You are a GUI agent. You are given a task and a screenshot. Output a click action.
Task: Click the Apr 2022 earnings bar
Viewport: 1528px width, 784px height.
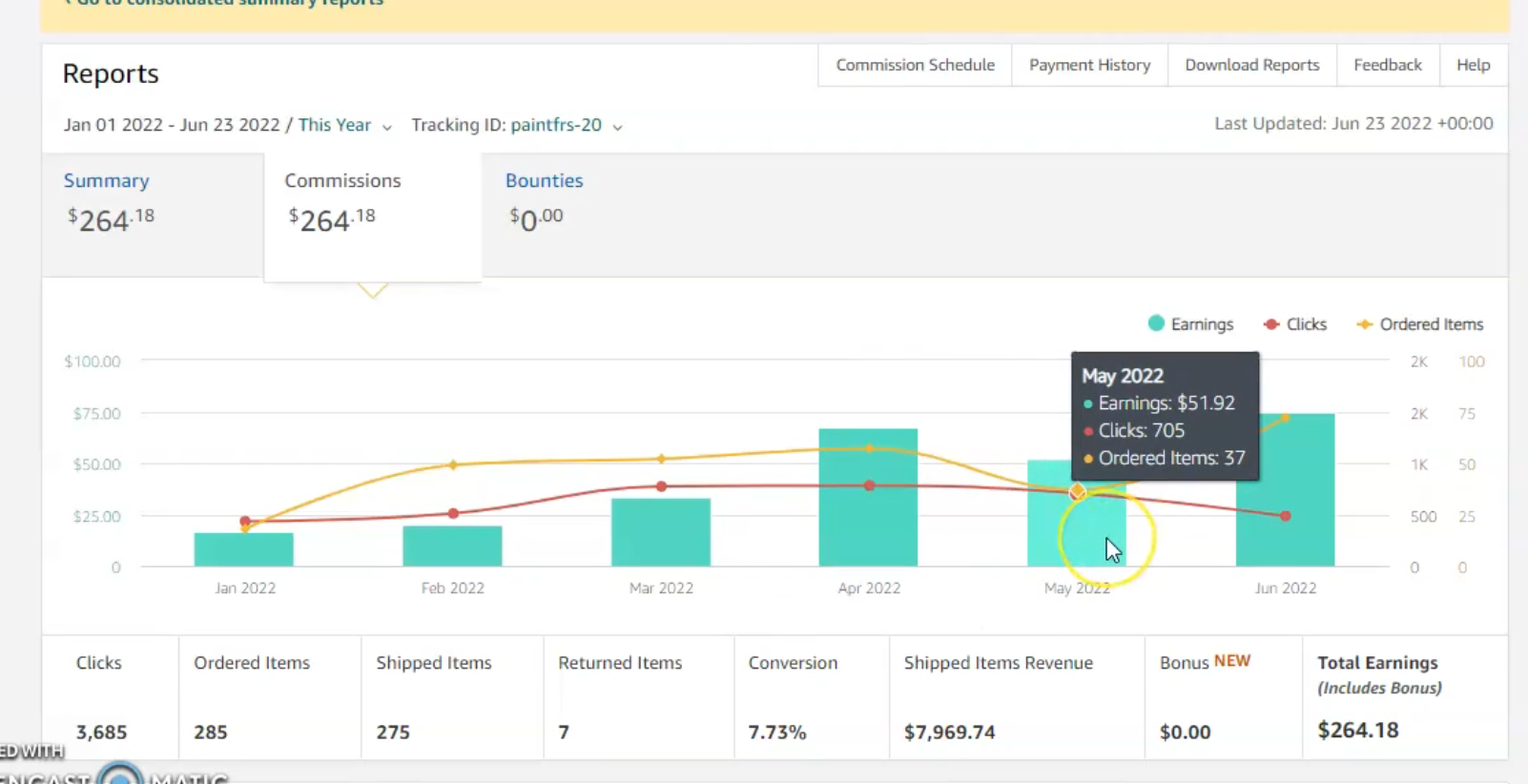pos(868,497)
